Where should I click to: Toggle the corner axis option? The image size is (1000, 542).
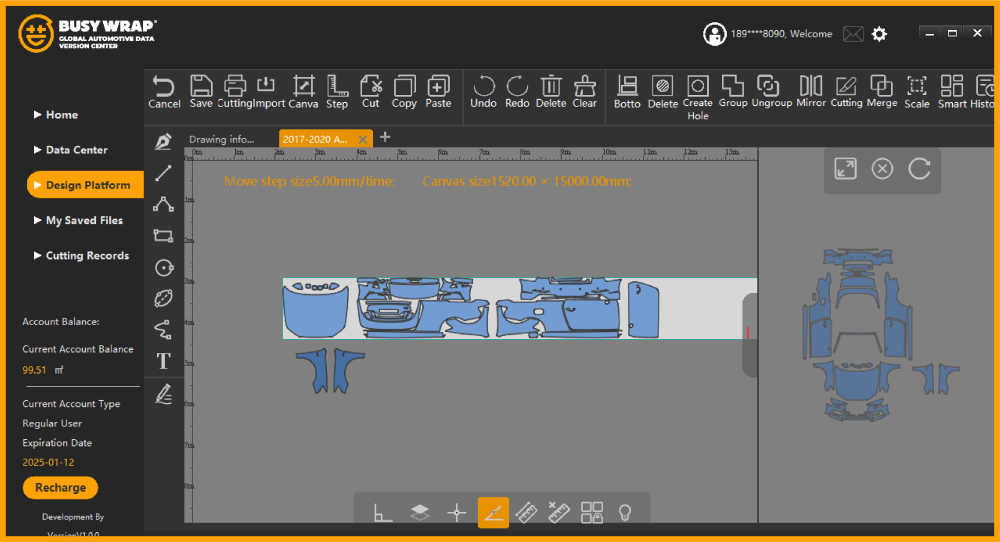point(383,512)
